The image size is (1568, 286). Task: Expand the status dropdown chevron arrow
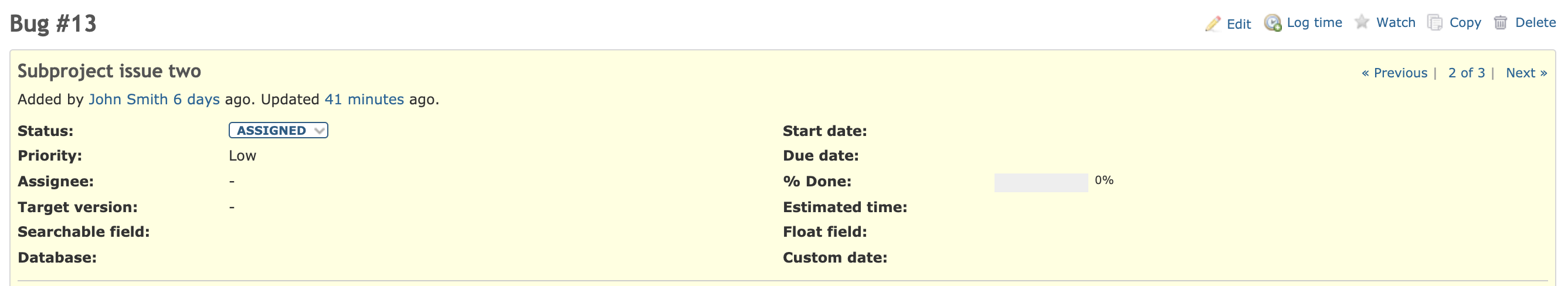point(319,131)
